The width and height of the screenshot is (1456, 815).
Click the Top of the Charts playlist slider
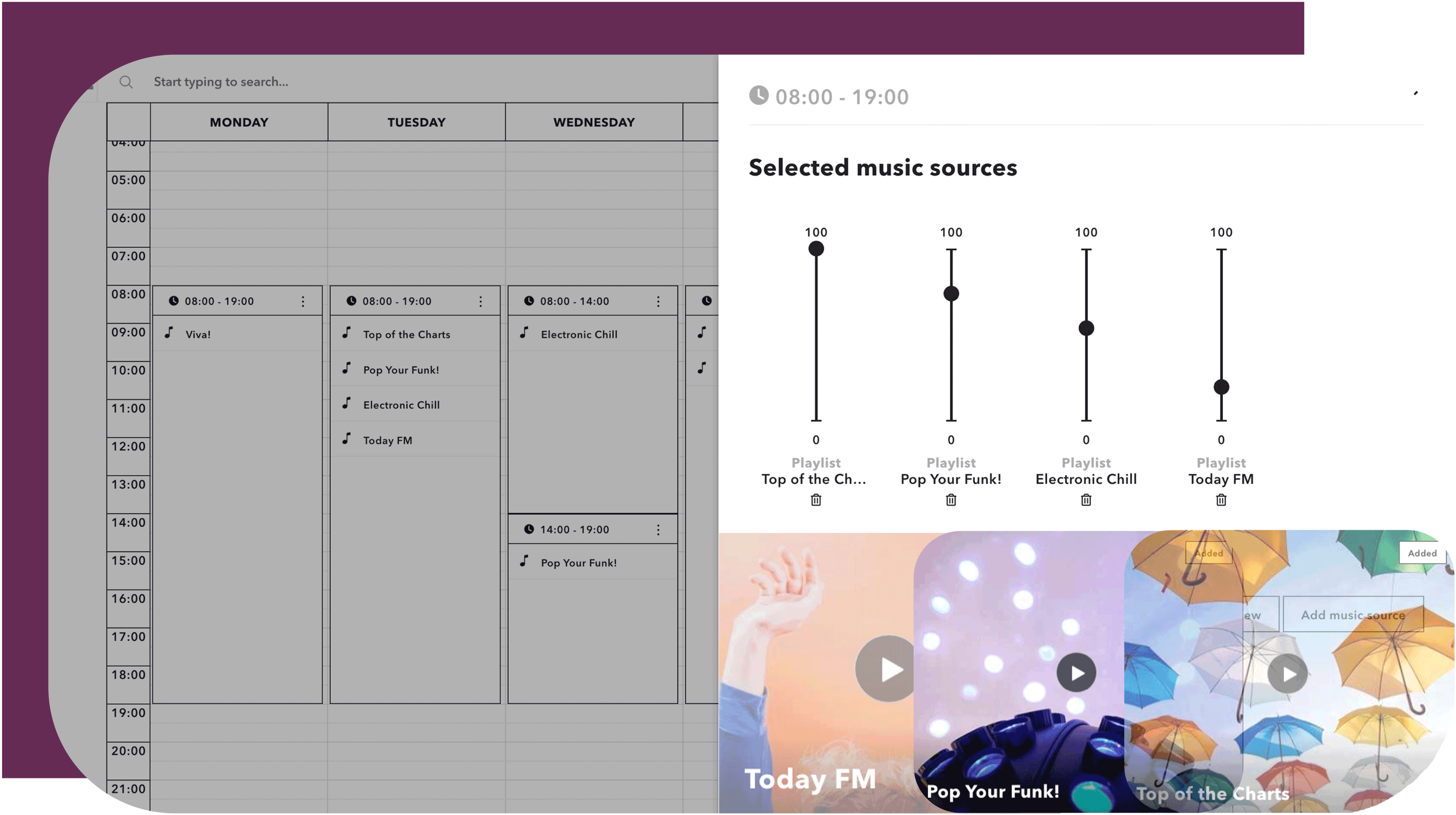(x=815, y=249)
